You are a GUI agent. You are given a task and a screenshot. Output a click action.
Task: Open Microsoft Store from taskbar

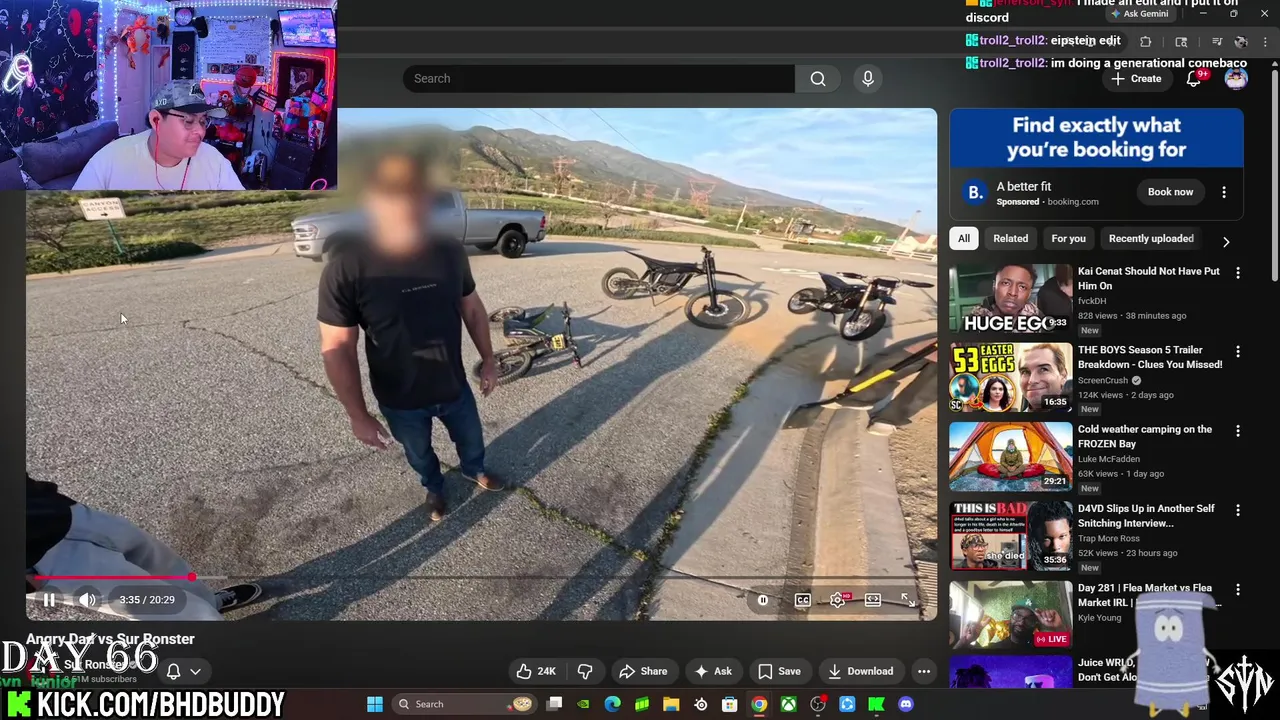[730, 704]
